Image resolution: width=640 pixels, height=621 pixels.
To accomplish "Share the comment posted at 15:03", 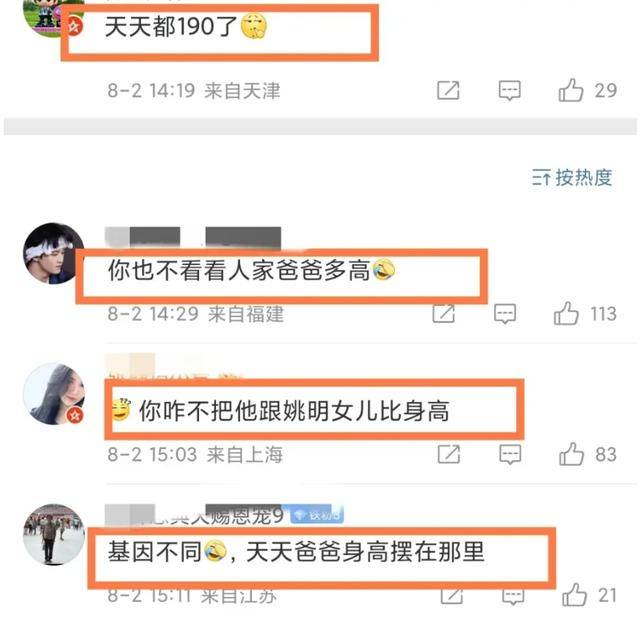I will [449, 454].
